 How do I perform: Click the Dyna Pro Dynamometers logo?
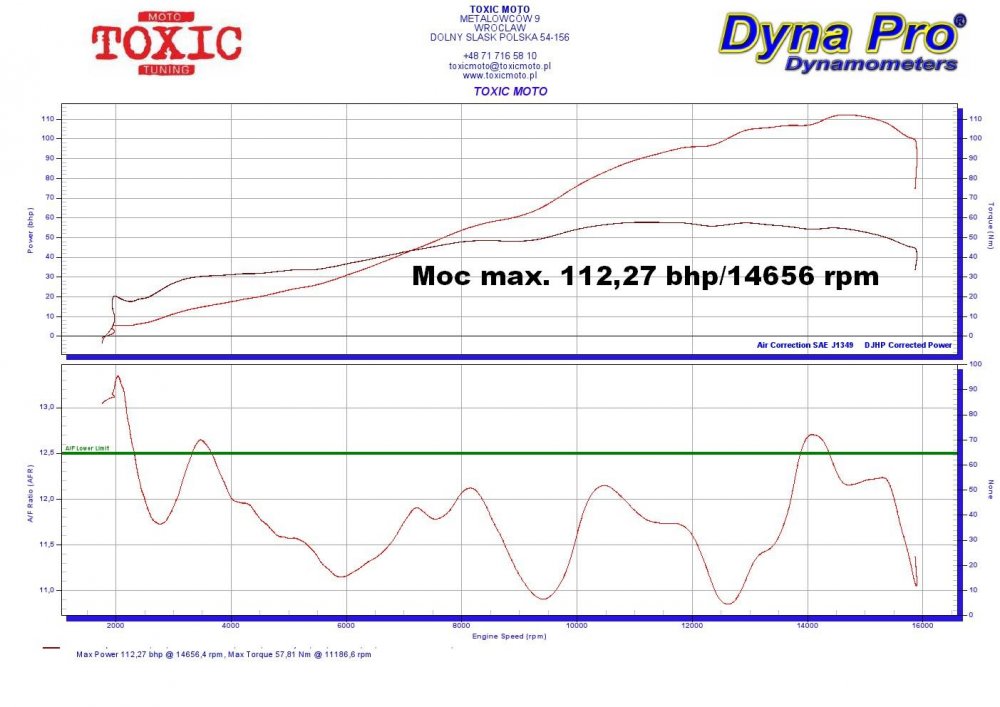click(842, 44)
